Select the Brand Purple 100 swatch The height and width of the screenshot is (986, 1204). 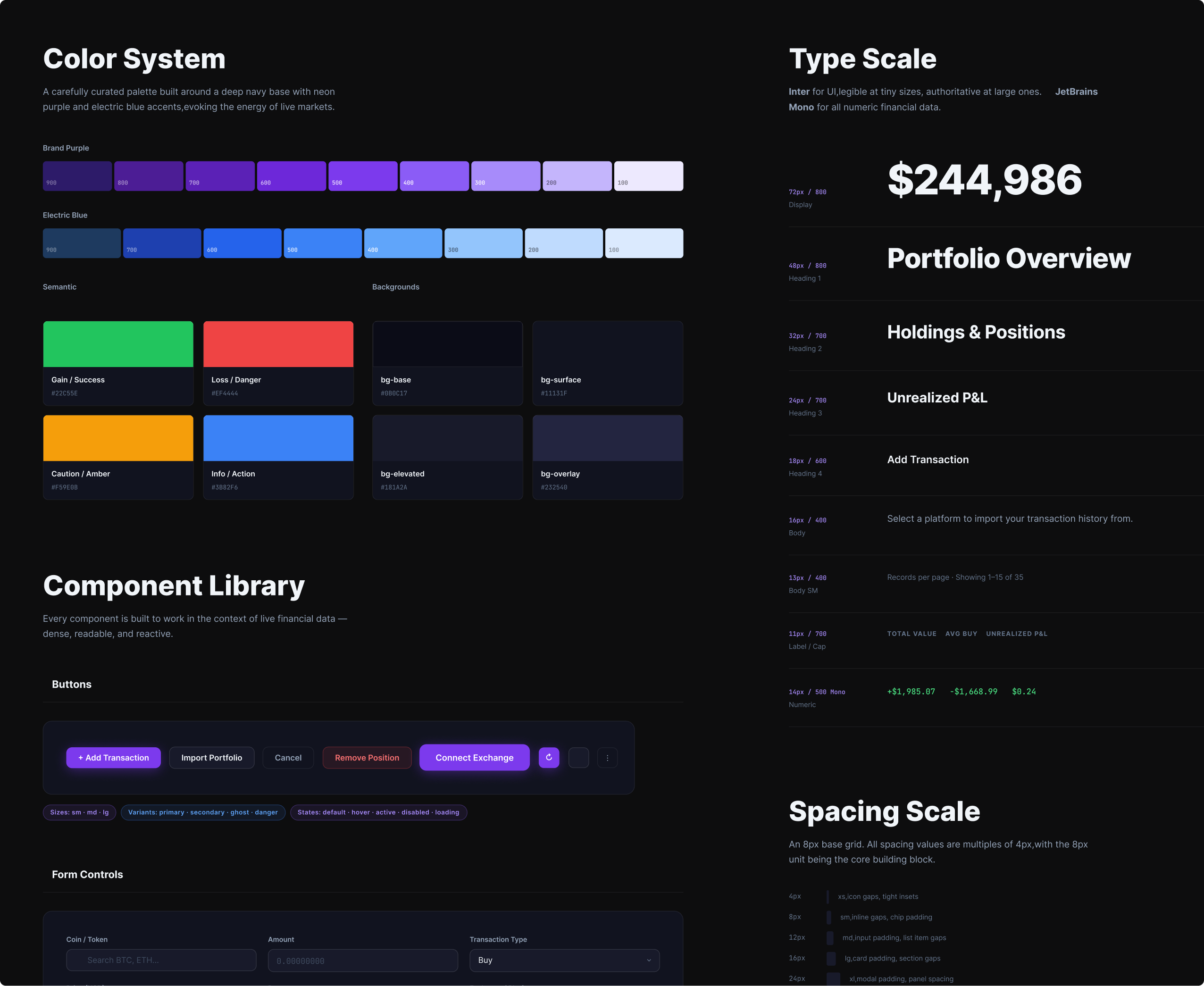(649, 176)
